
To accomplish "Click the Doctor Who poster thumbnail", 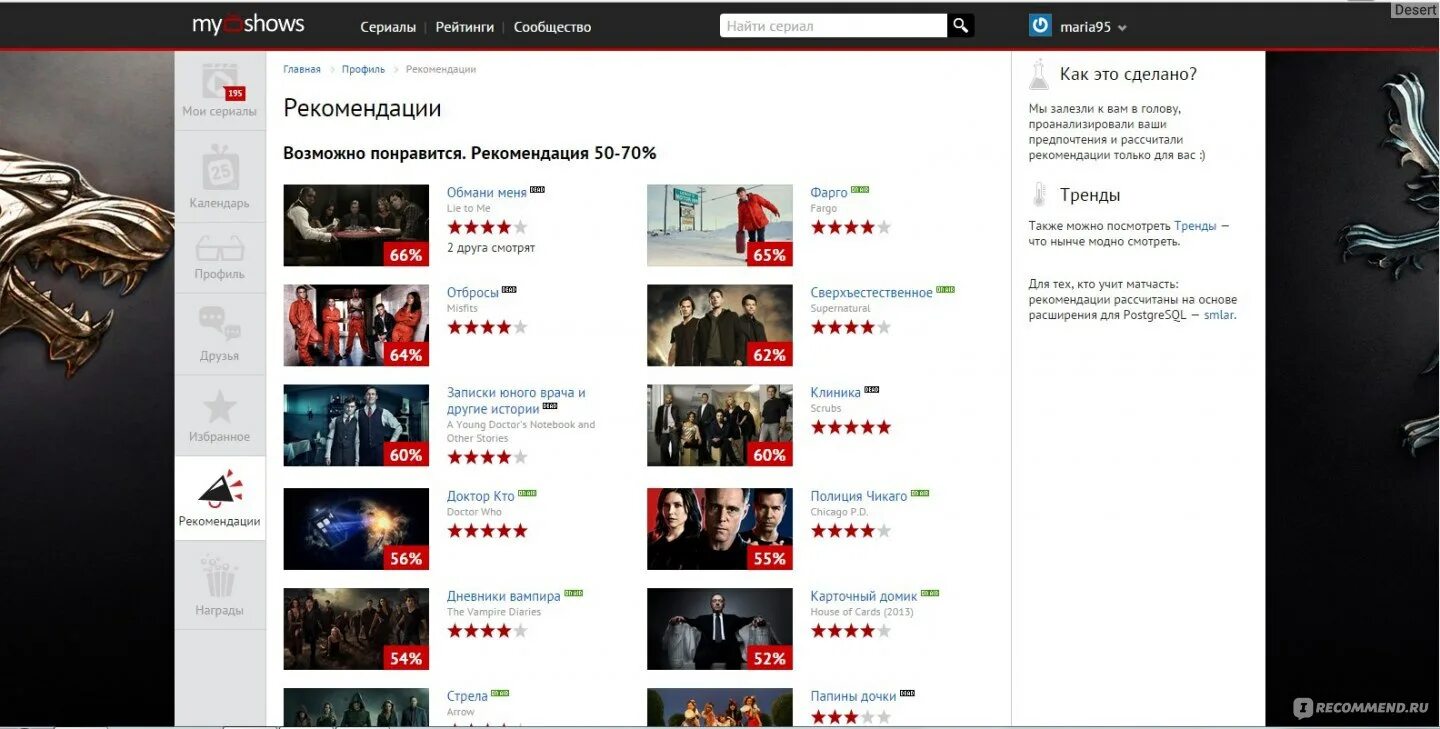I will 356,529.
